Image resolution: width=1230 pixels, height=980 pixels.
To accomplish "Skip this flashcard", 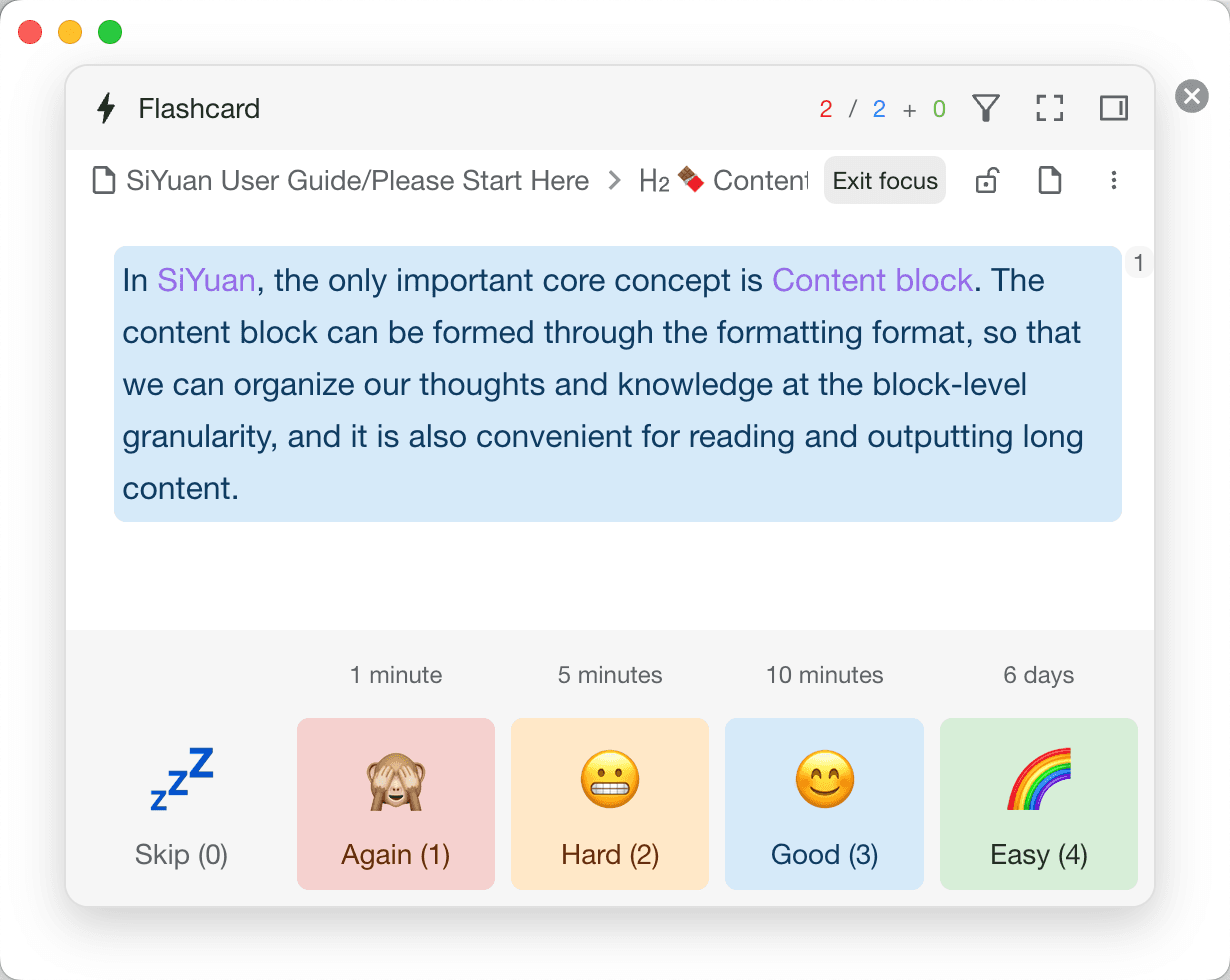I will point(181,804).
